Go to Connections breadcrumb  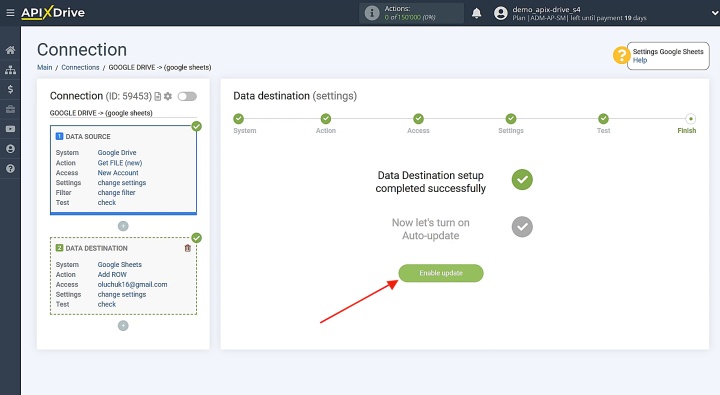(80, 68)
